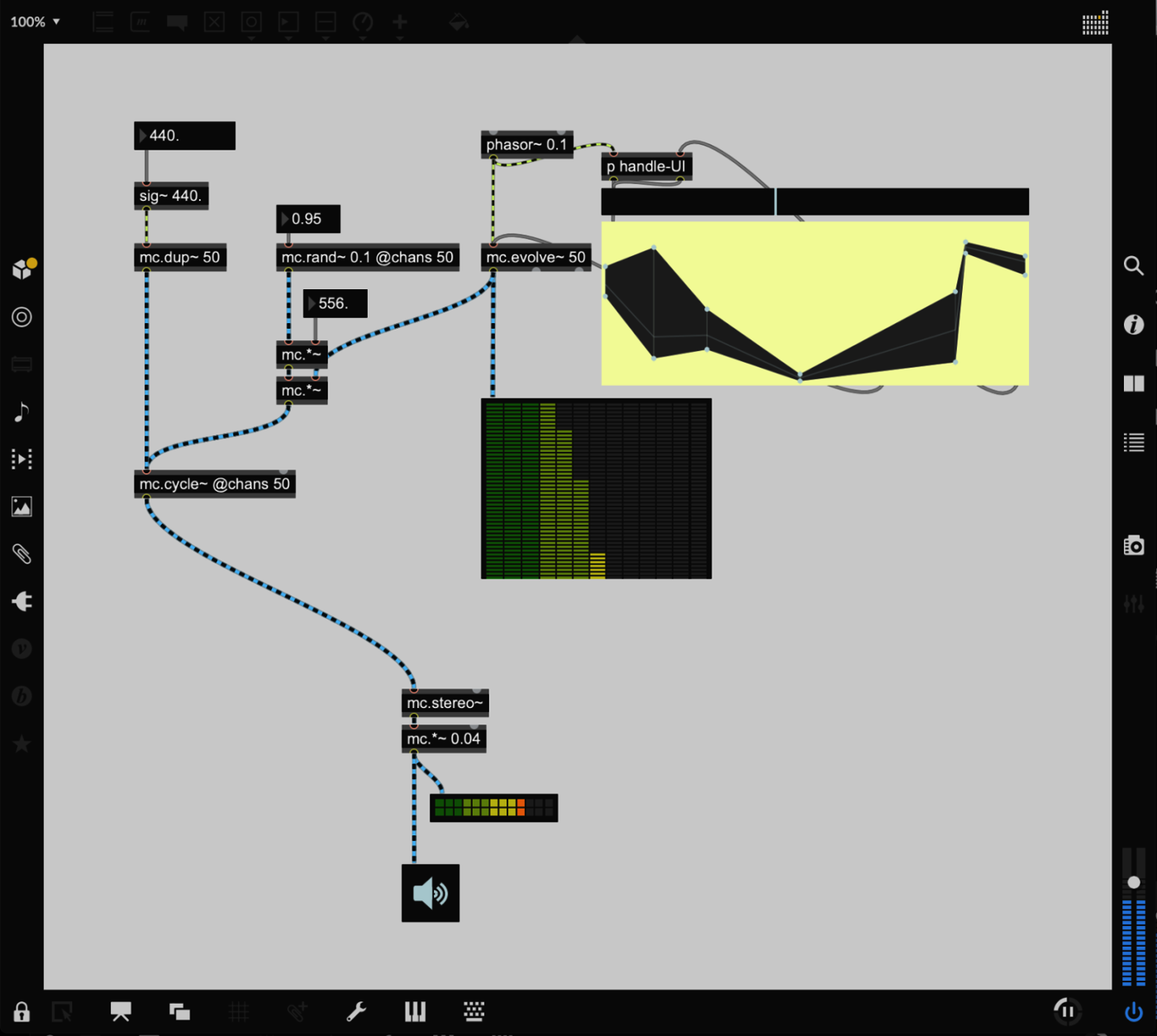Click the 440. number box
The height and width of the screenshot is (1036, 1157).
pyautogui.click(x=184, y=135)
